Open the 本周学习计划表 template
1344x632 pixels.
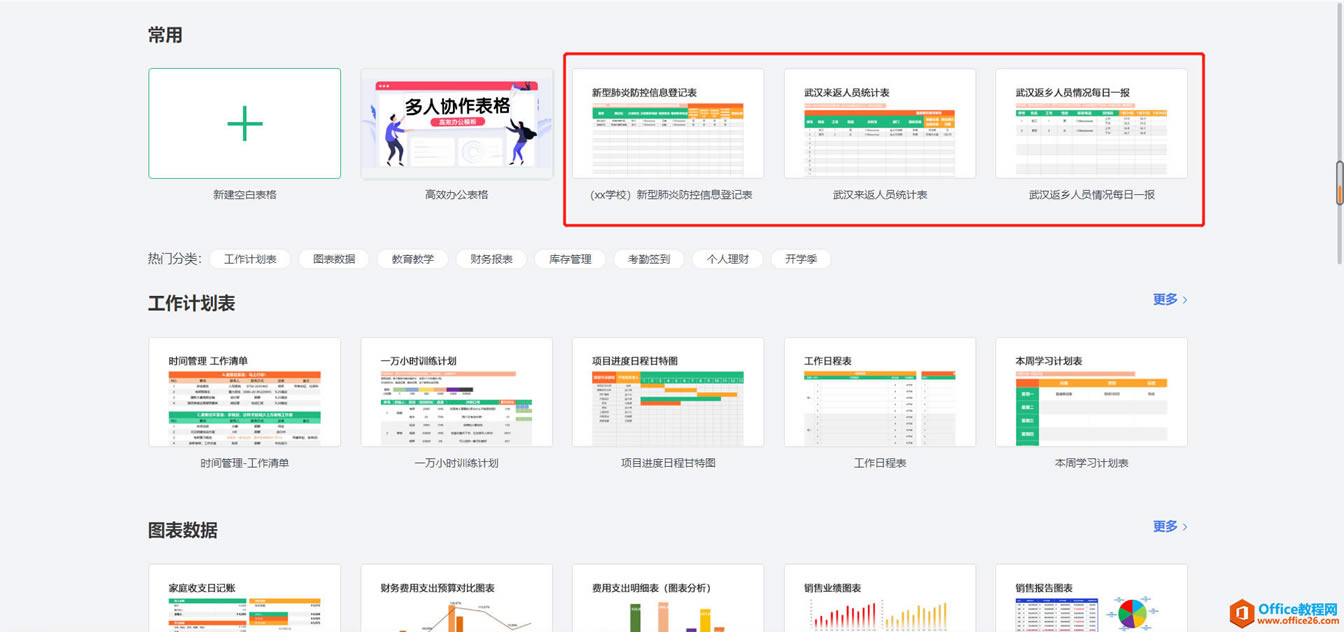click(x=1092, y=392)
